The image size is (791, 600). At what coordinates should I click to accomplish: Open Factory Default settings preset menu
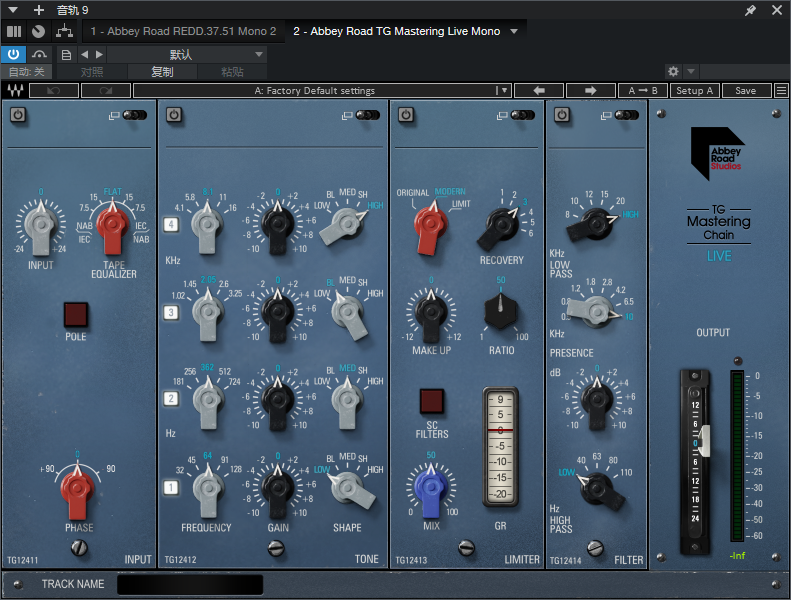coord(323,91)
